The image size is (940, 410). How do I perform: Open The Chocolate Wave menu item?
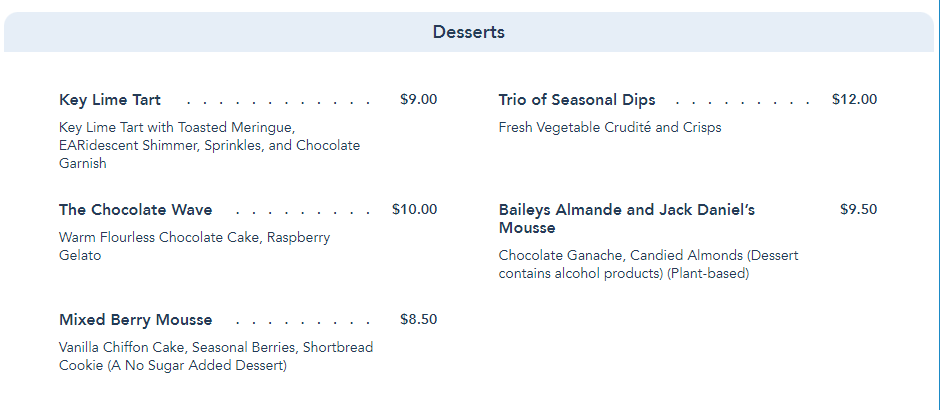pos(135,210)
